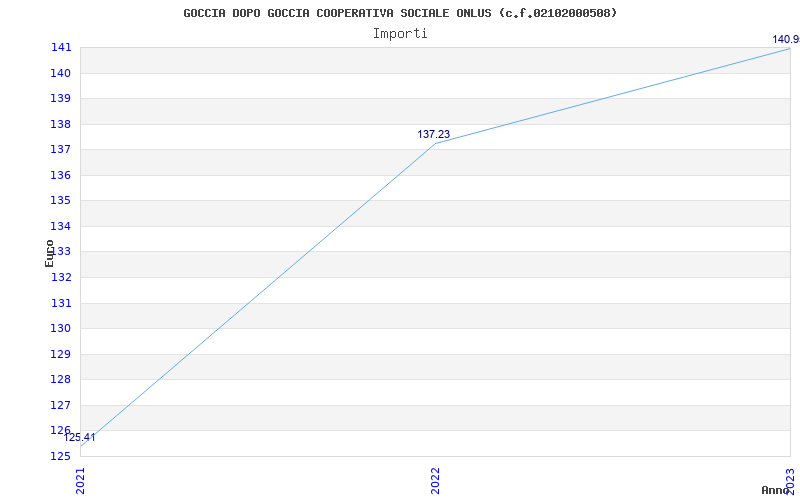Click the Anno x-axis title

pyautogui.click(x=775, y=490)
